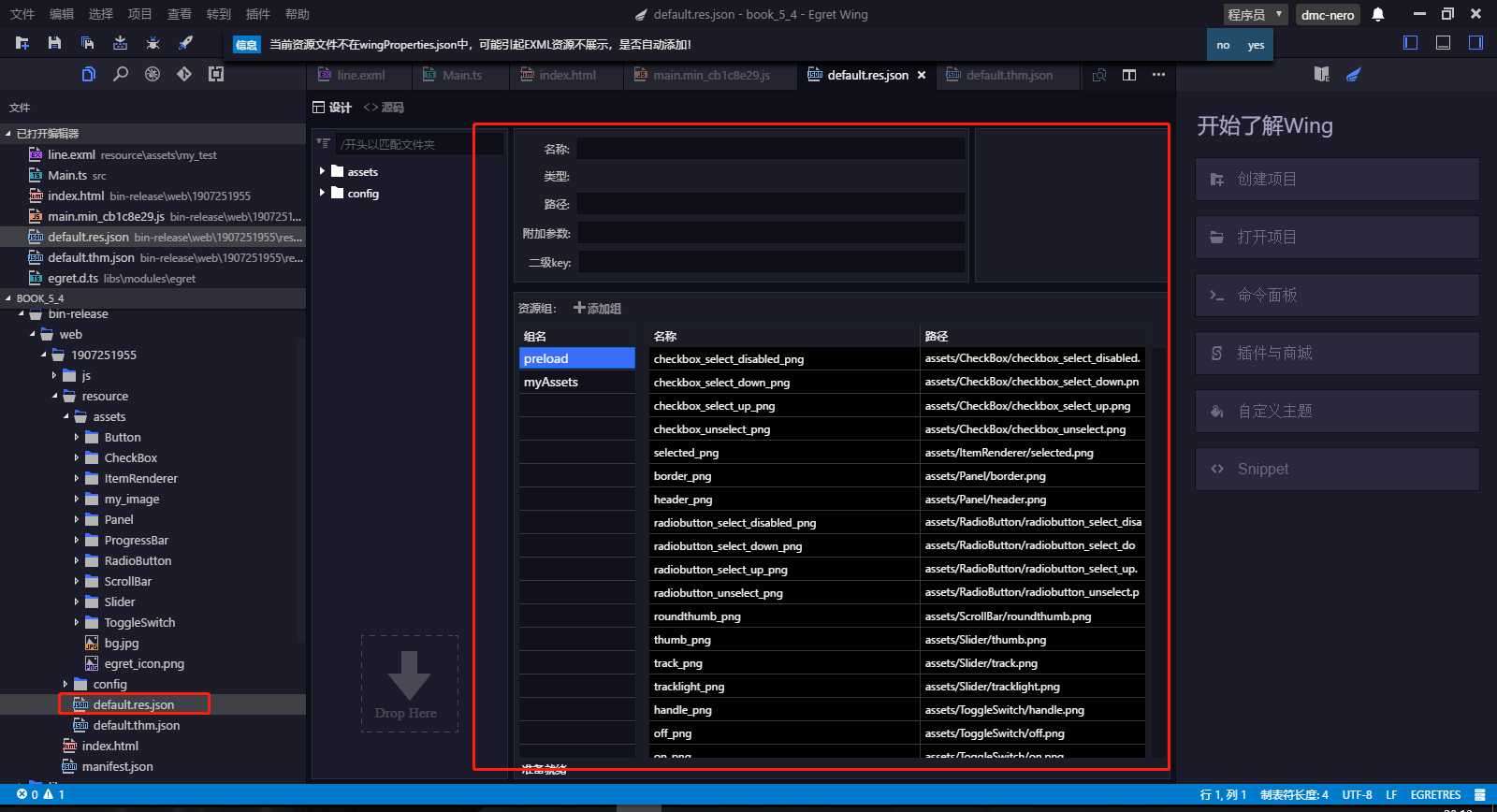Click the UTF-8 encoding status item
Screen dimensions: 1497x812
click(1357, 794)
